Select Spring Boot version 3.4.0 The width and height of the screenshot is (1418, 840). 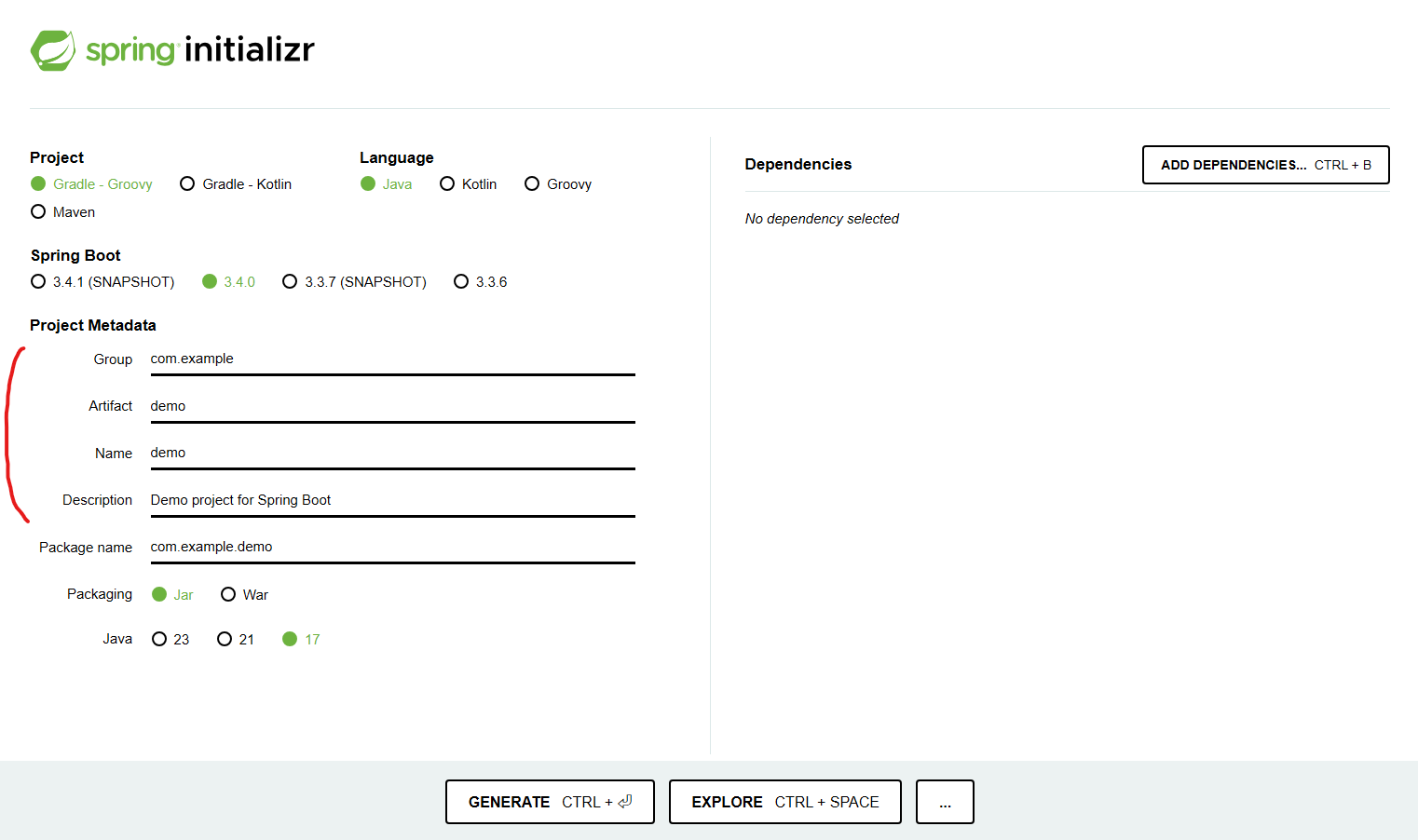coord(228,282)
